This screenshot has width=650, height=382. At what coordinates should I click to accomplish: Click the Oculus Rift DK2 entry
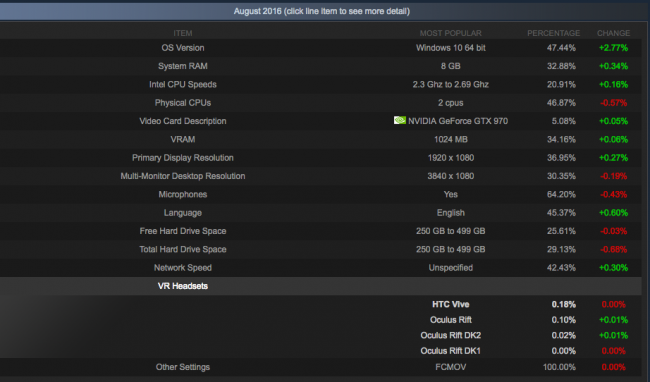click(451, 335)
